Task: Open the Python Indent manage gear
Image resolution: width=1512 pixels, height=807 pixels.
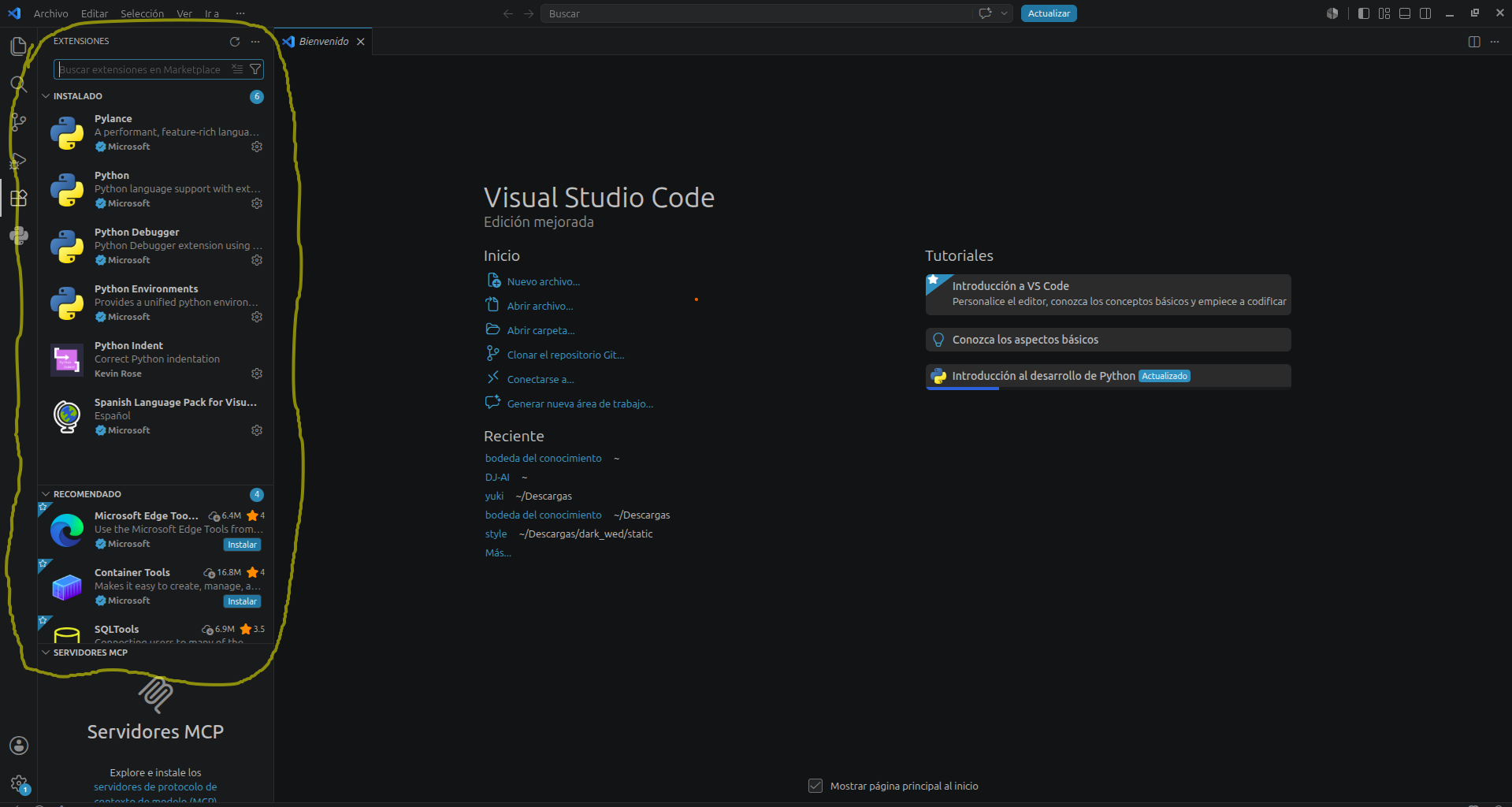Action: tap(257, 374)
